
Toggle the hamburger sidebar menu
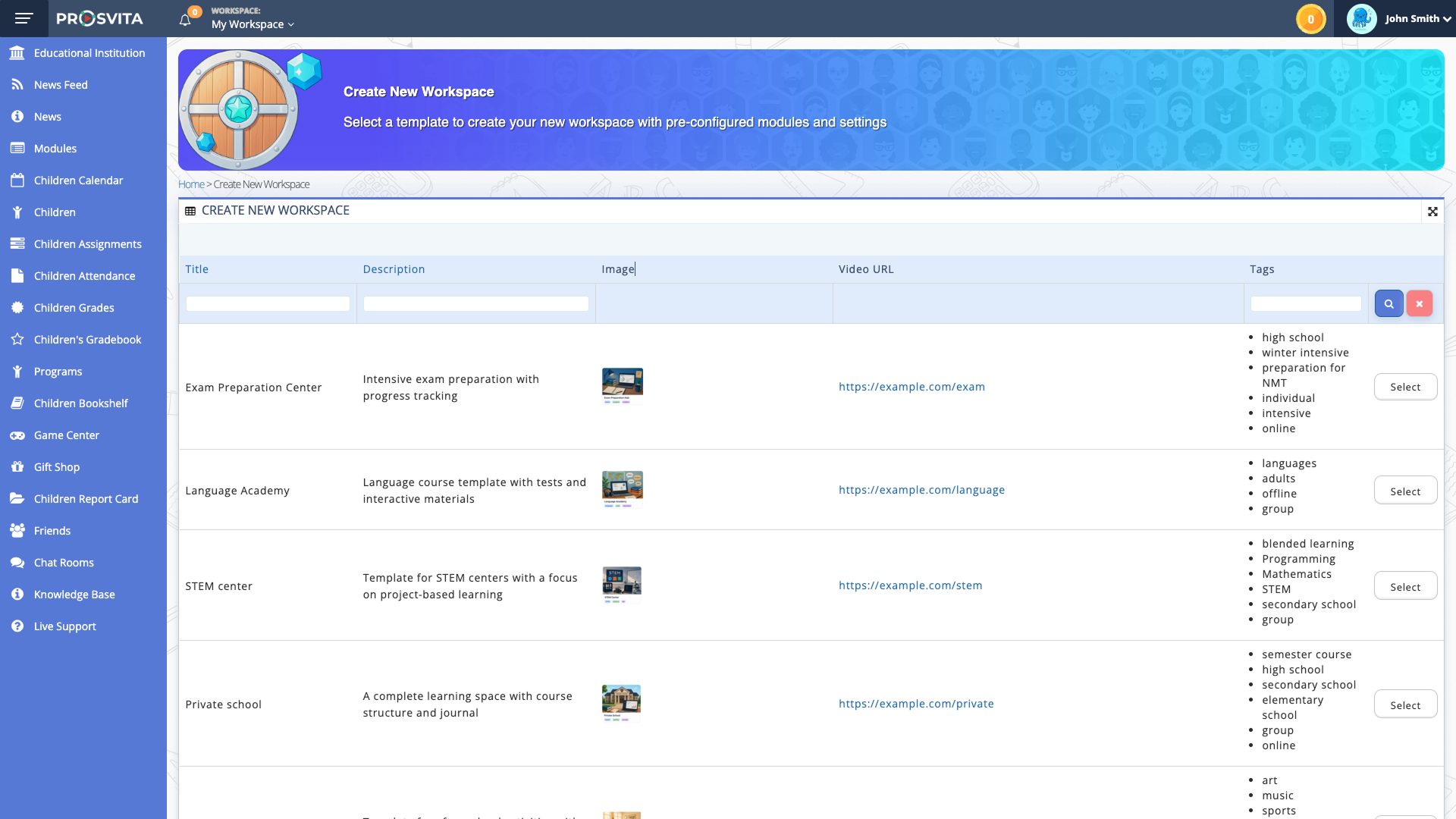[24, 18]
